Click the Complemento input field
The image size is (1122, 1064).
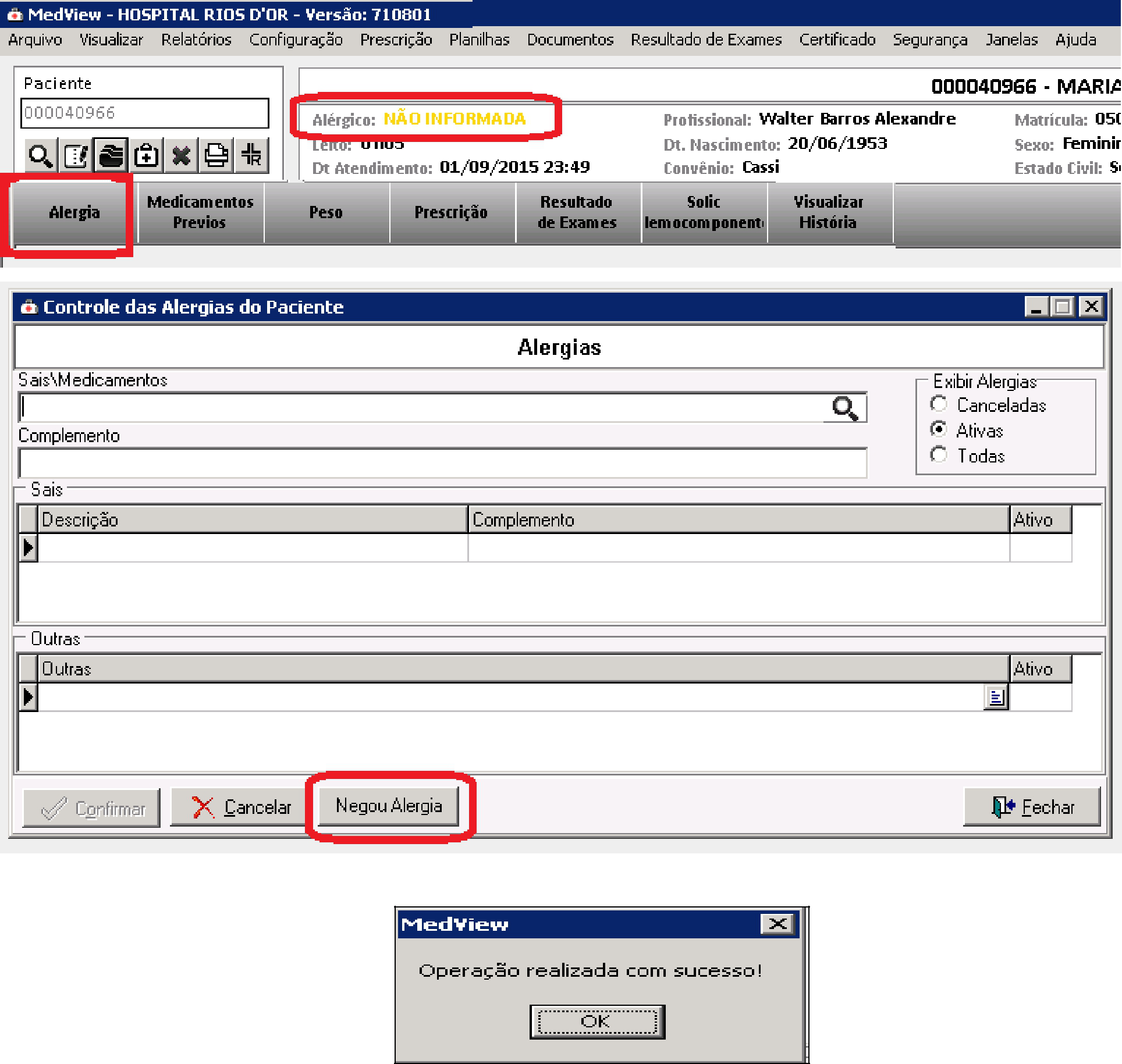coord(443,463)
